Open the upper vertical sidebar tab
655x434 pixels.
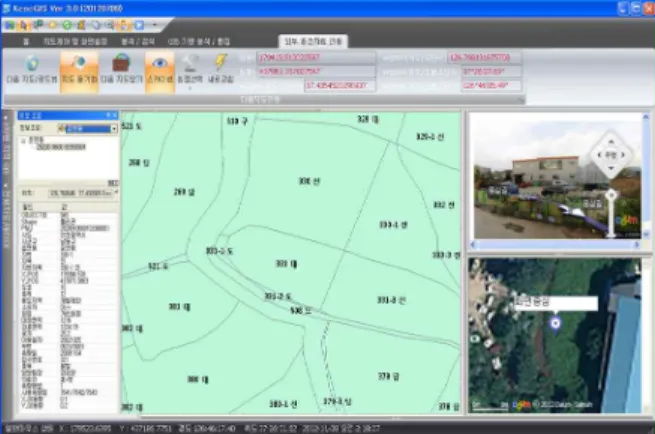(6, 144)
